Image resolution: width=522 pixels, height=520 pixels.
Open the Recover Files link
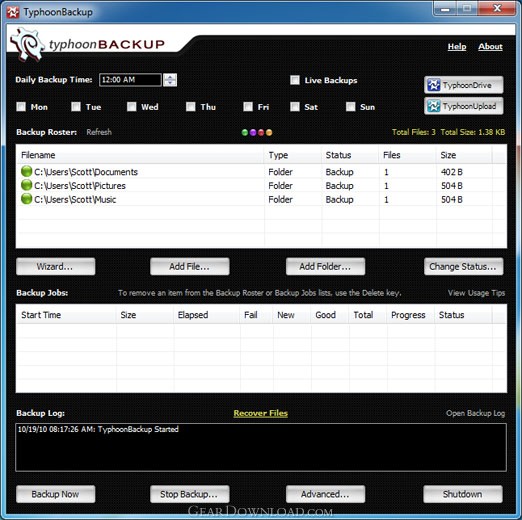(261, 413)
